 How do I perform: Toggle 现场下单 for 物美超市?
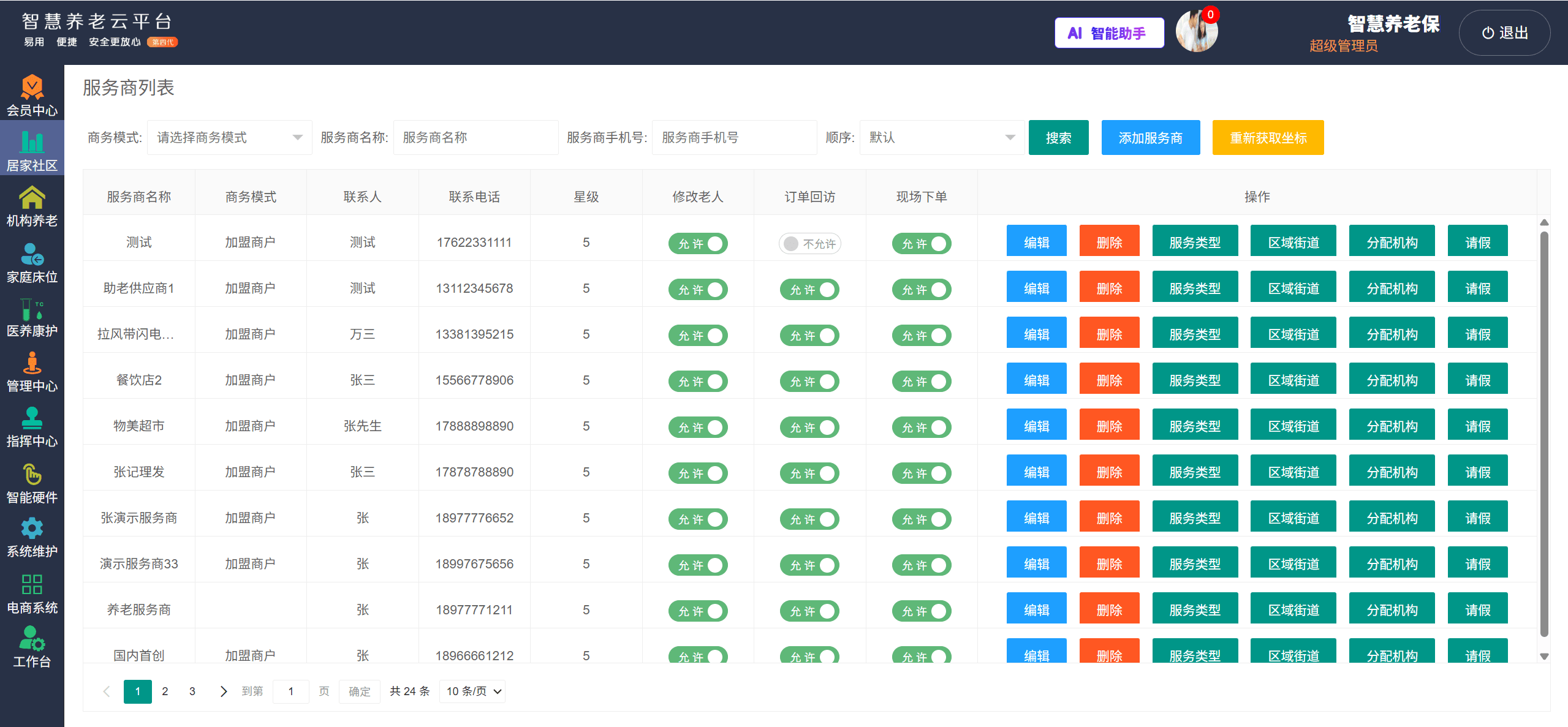(x=922, y=428)
